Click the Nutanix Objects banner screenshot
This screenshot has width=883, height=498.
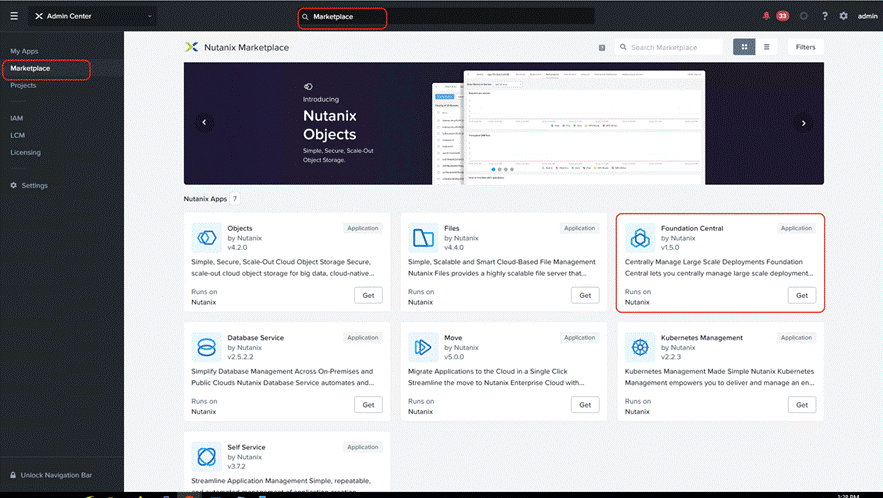click(x=569, y=127)
